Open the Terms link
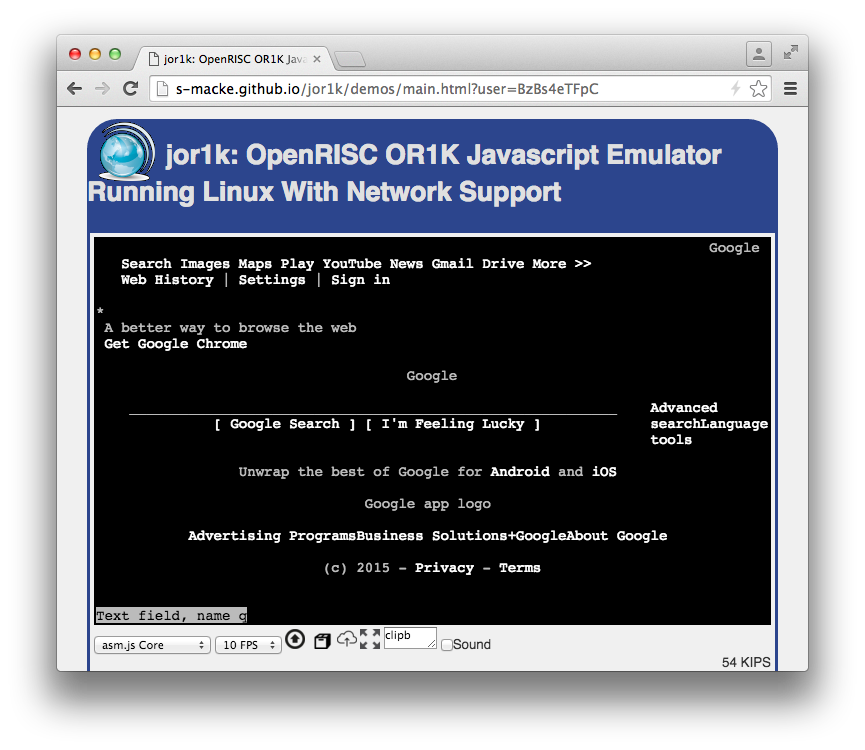The image size is (865, 750). tap(520, 567)
